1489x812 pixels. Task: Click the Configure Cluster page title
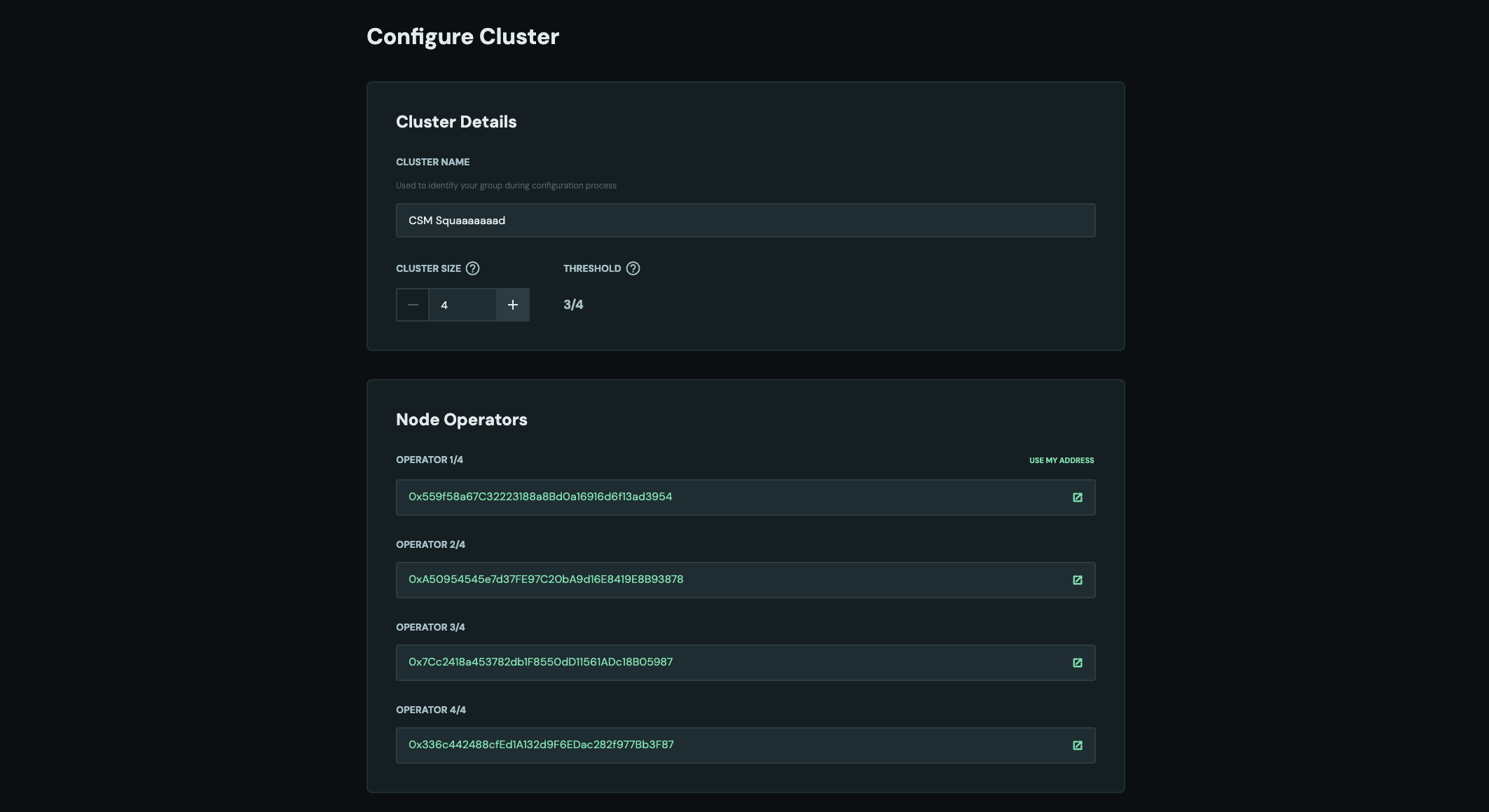(x=462, y=36)
